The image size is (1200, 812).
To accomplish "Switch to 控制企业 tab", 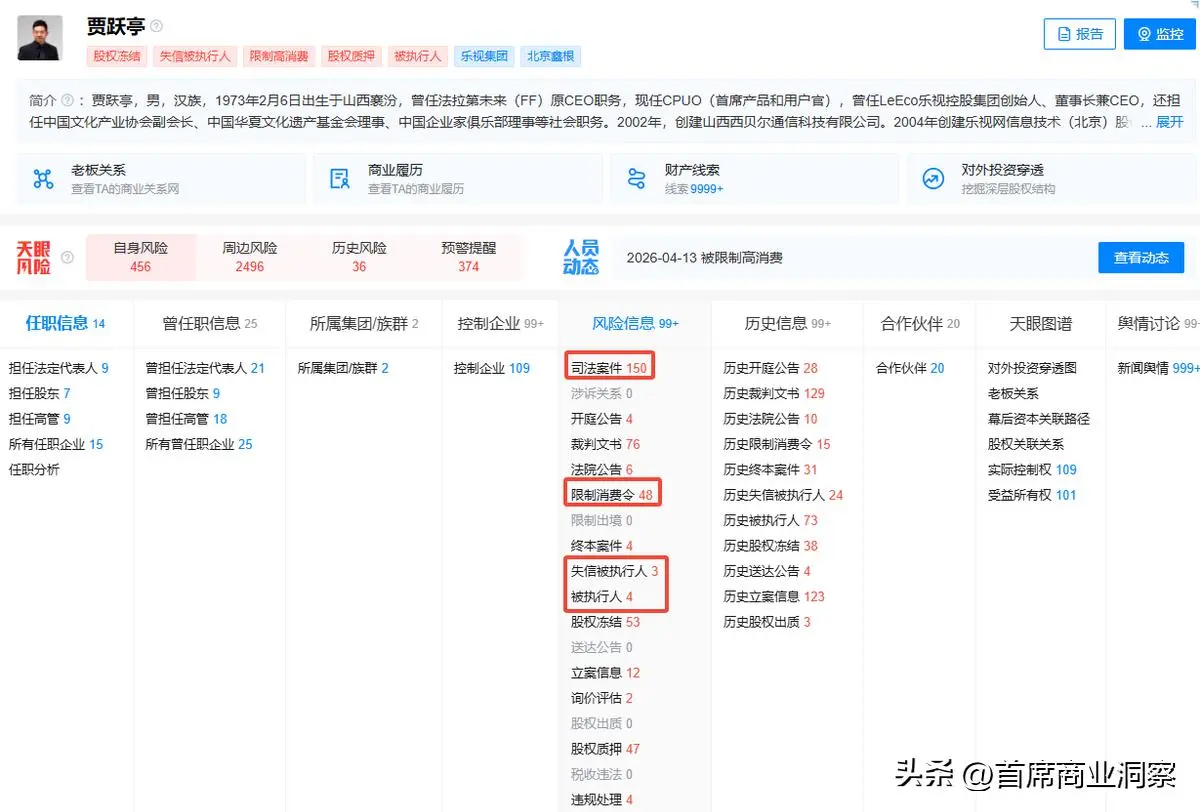I will click(501, 323).
